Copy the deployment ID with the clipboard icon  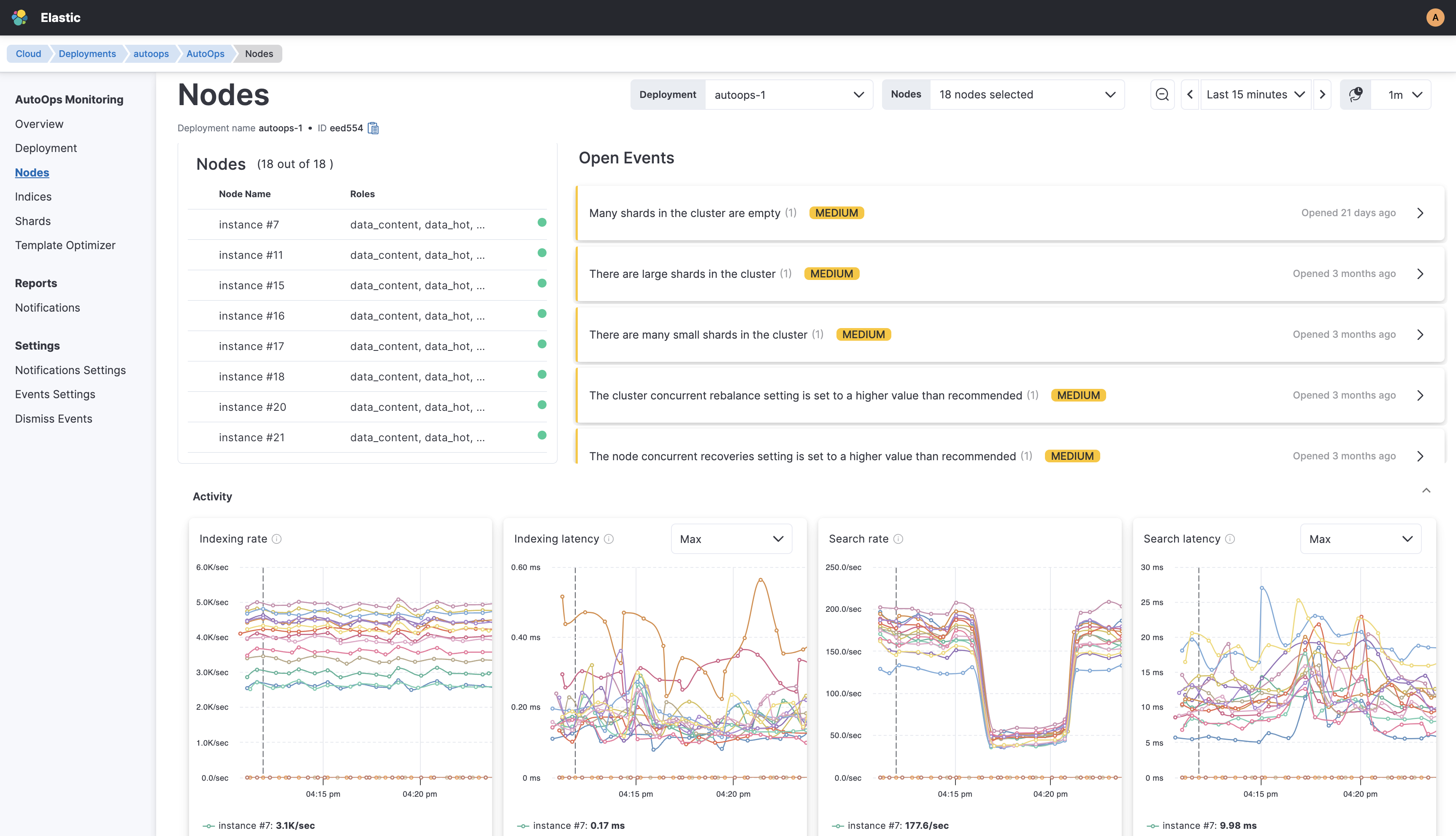pyautogui.click(x=373, y=128)
